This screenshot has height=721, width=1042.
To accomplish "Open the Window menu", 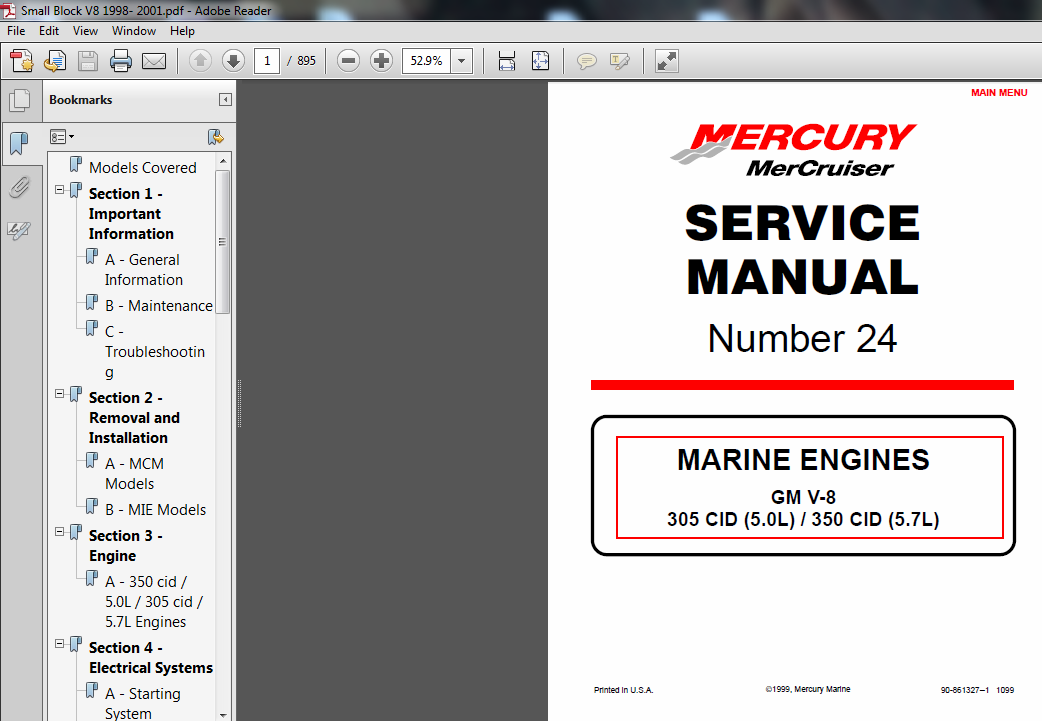I will (x=134, y=31).
